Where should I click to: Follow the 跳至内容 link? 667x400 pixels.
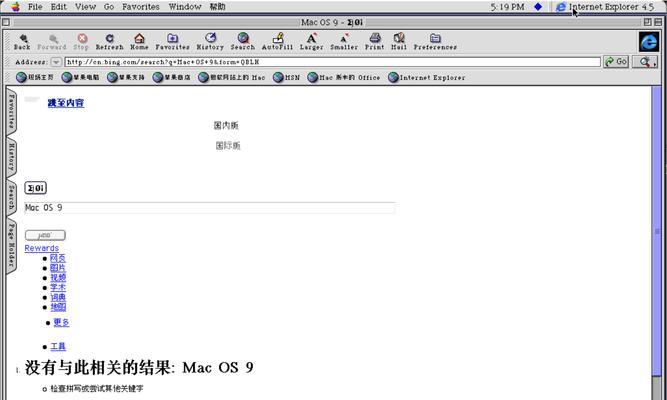(66, 103)
